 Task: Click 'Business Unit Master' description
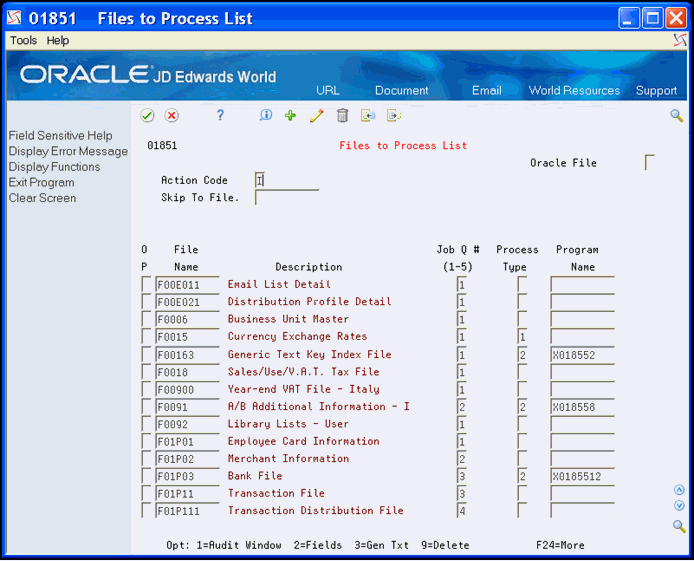288,319
